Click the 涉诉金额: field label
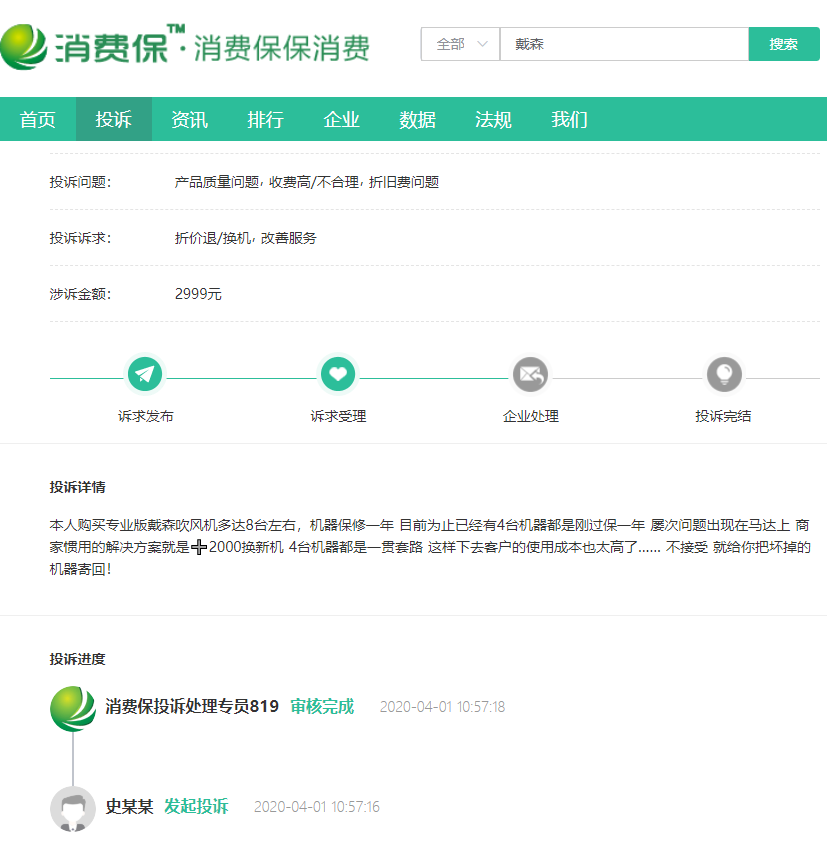This screenshot has width=827, height=843. pos(80,294)
